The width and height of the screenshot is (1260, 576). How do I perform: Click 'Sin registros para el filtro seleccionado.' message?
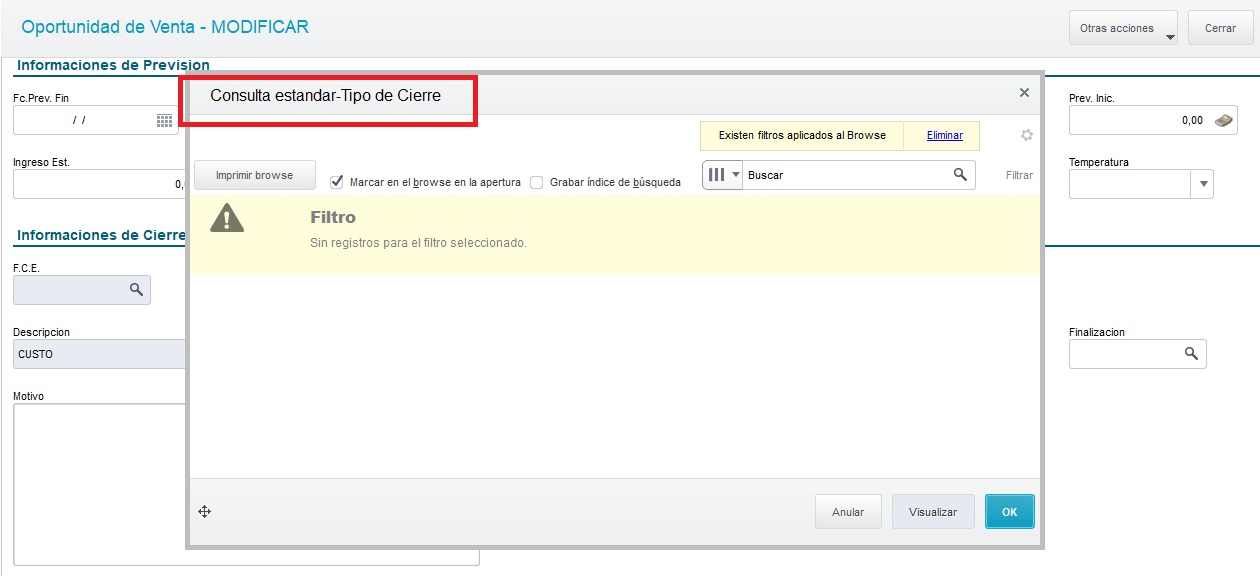click(418, 243)
